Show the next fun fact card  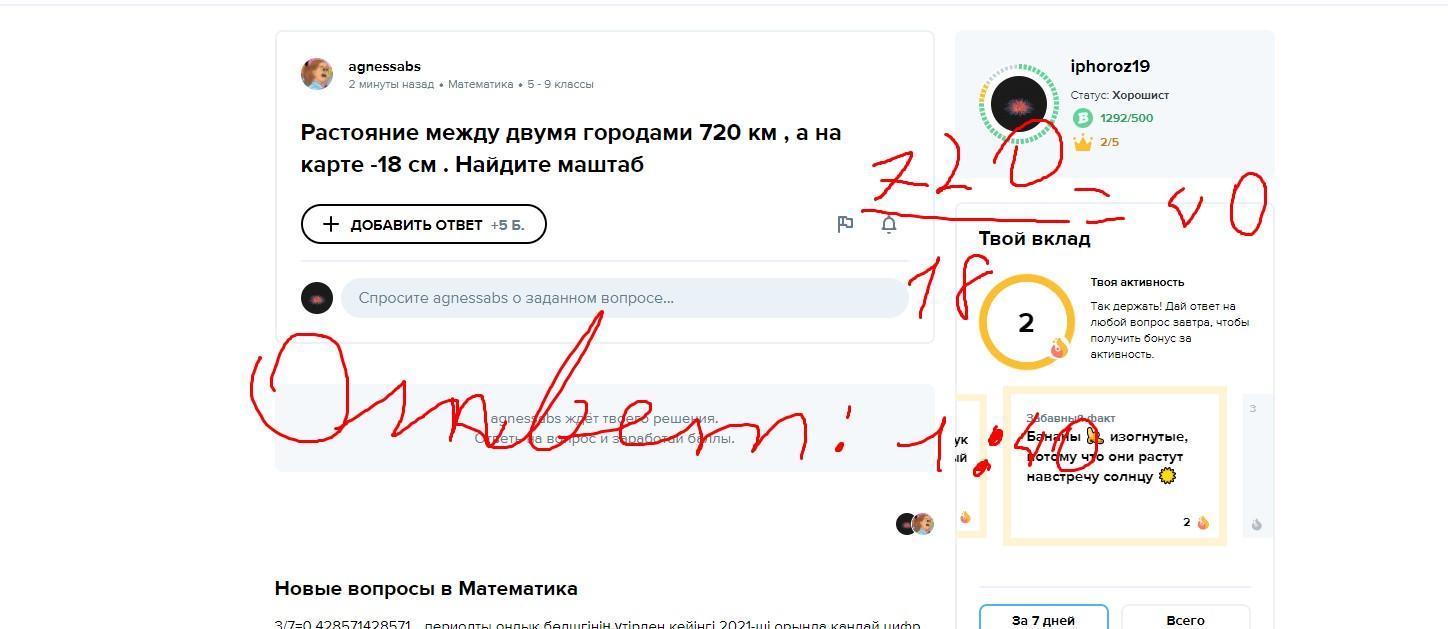click(x=1256, y=467)
